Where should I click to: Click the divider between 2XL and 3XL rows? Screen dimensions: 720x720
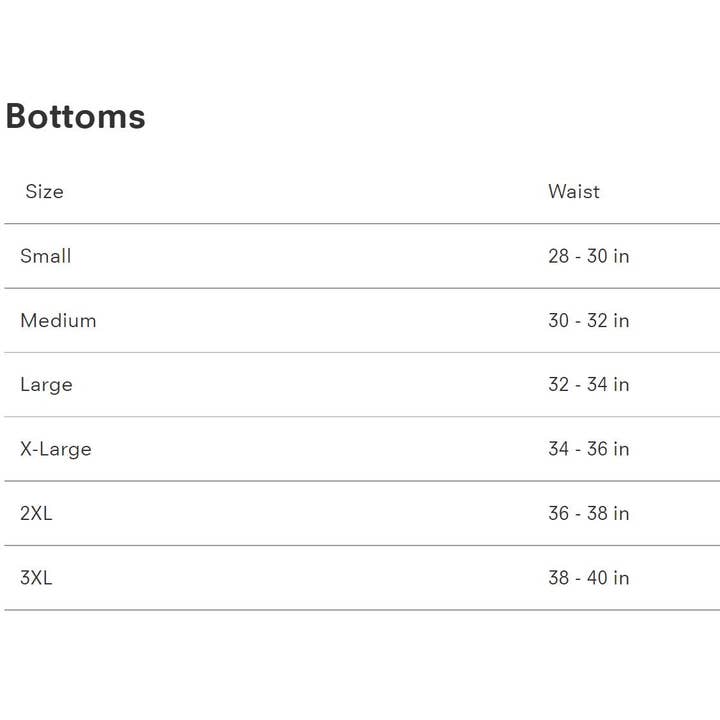(360, 546)
